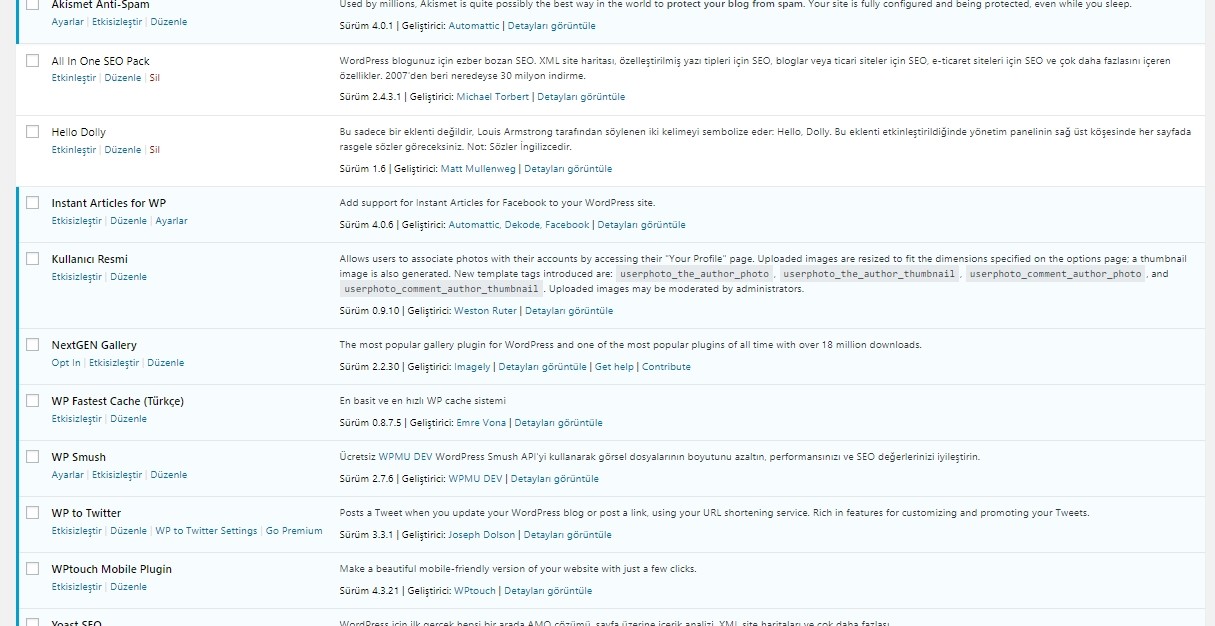Open the Weston Ruter developer link
The height and width of the screenshot is (626, 1215).
[485, 311]
